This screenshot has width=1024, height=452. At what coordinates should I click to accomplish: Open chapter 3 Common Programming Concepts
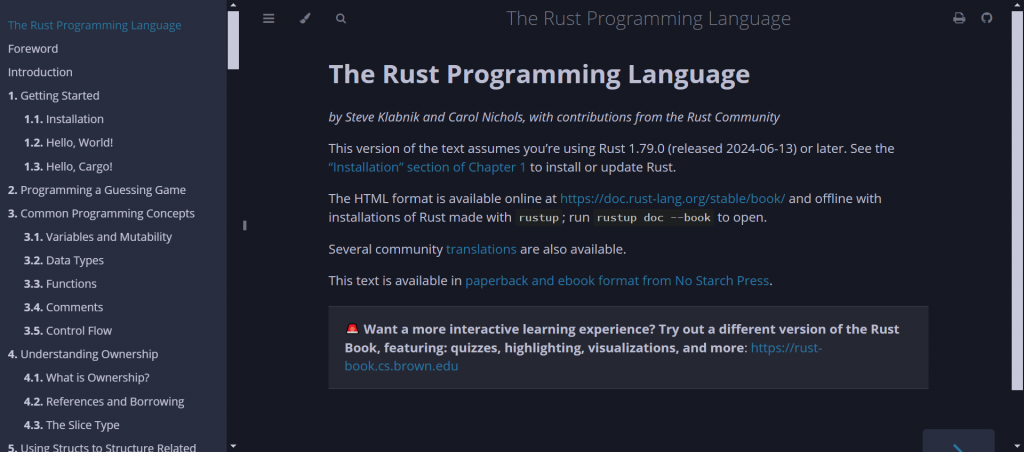101,214
